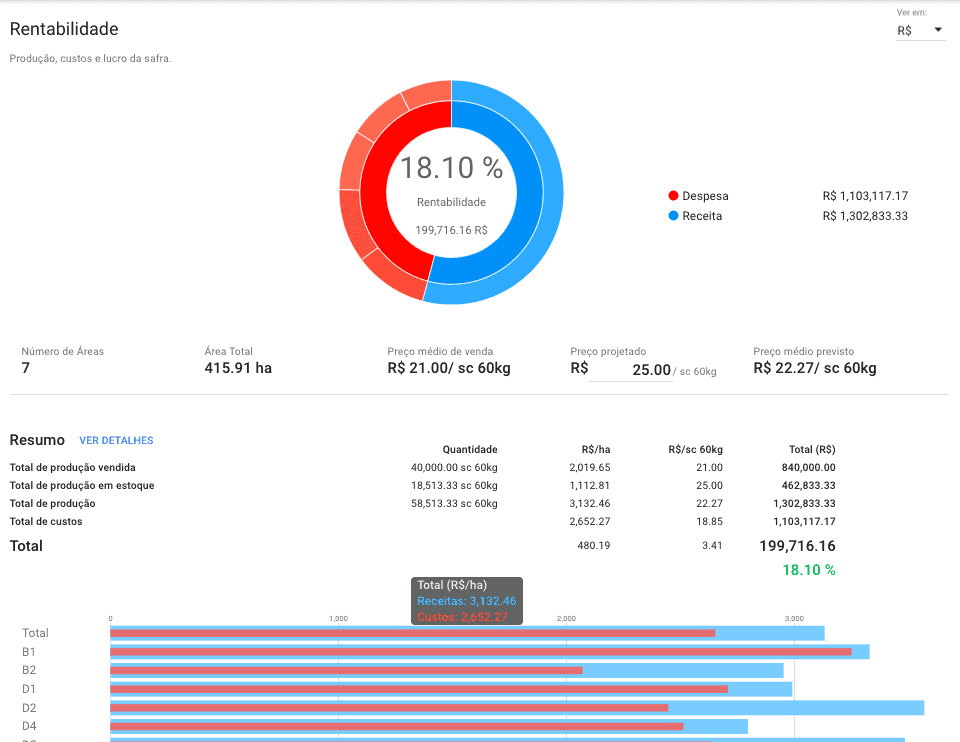
Task: Click the Receita label in the legend
Action: [x=702, y=216]
